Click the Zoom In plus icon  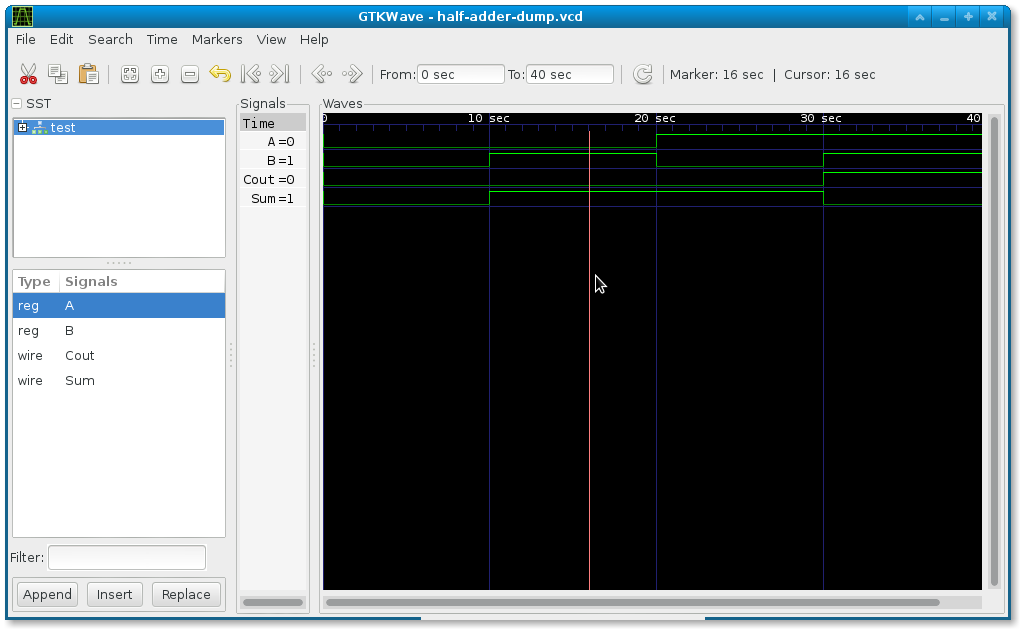[160, 74]
